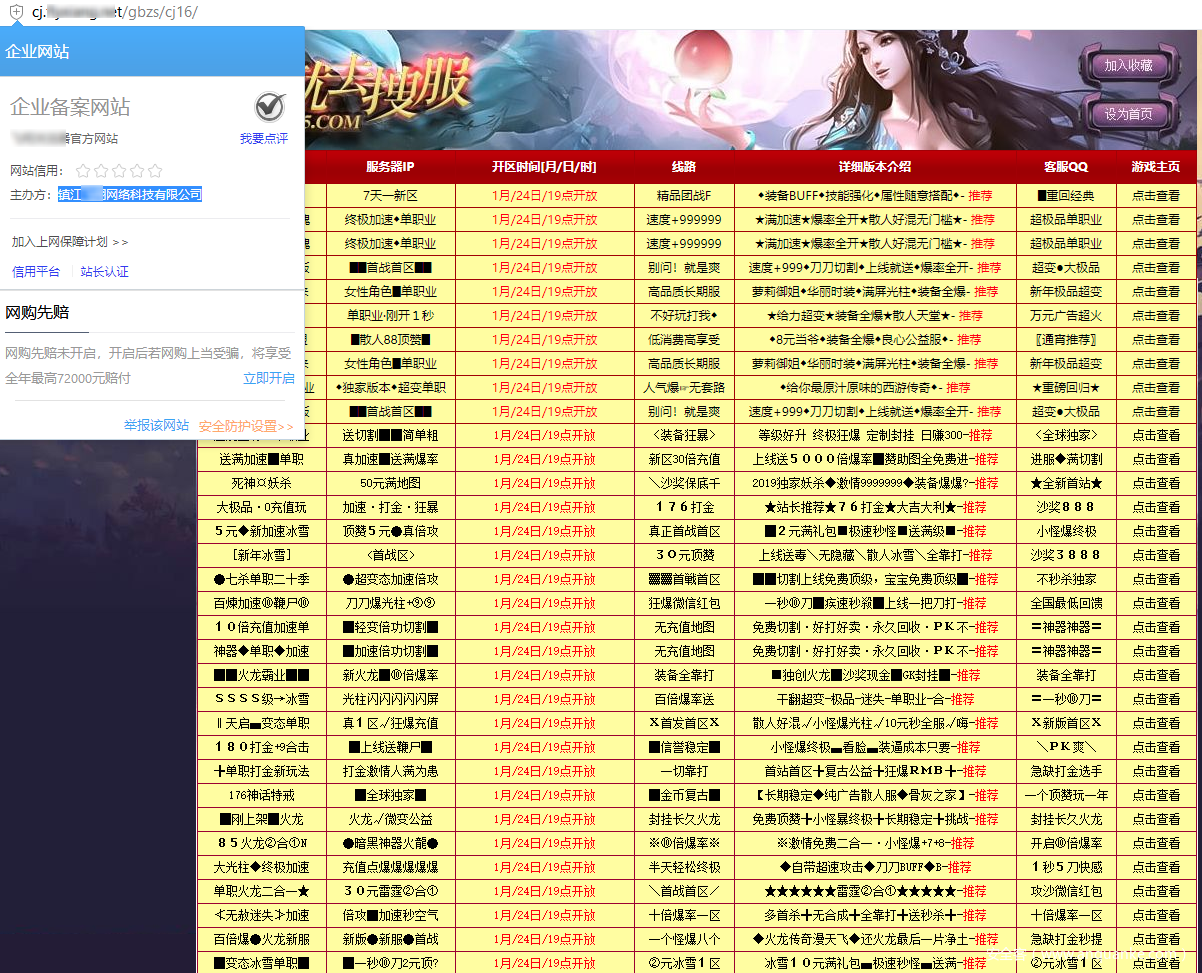Open the 我要点评 review link
The height and width of the screenshot is (973, 1202).
click(x=264, y=139)
